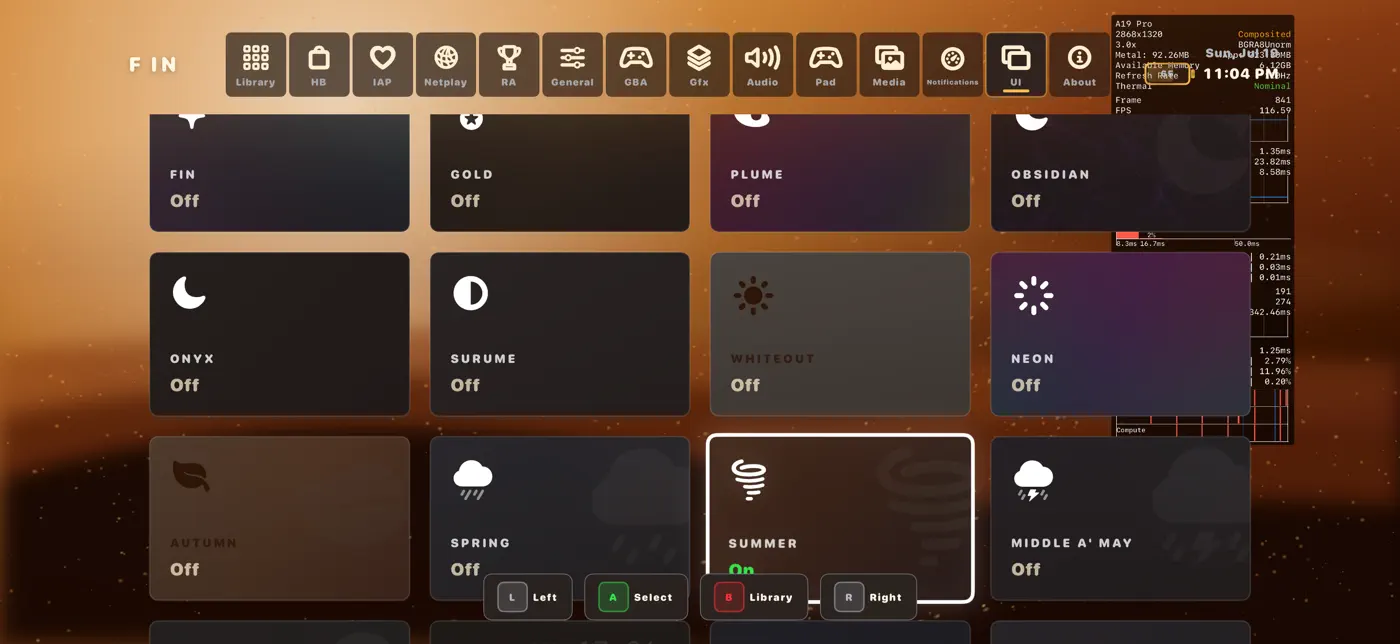
Task: Toggle the Neon theme card
Action: (x=1120, y=334)
